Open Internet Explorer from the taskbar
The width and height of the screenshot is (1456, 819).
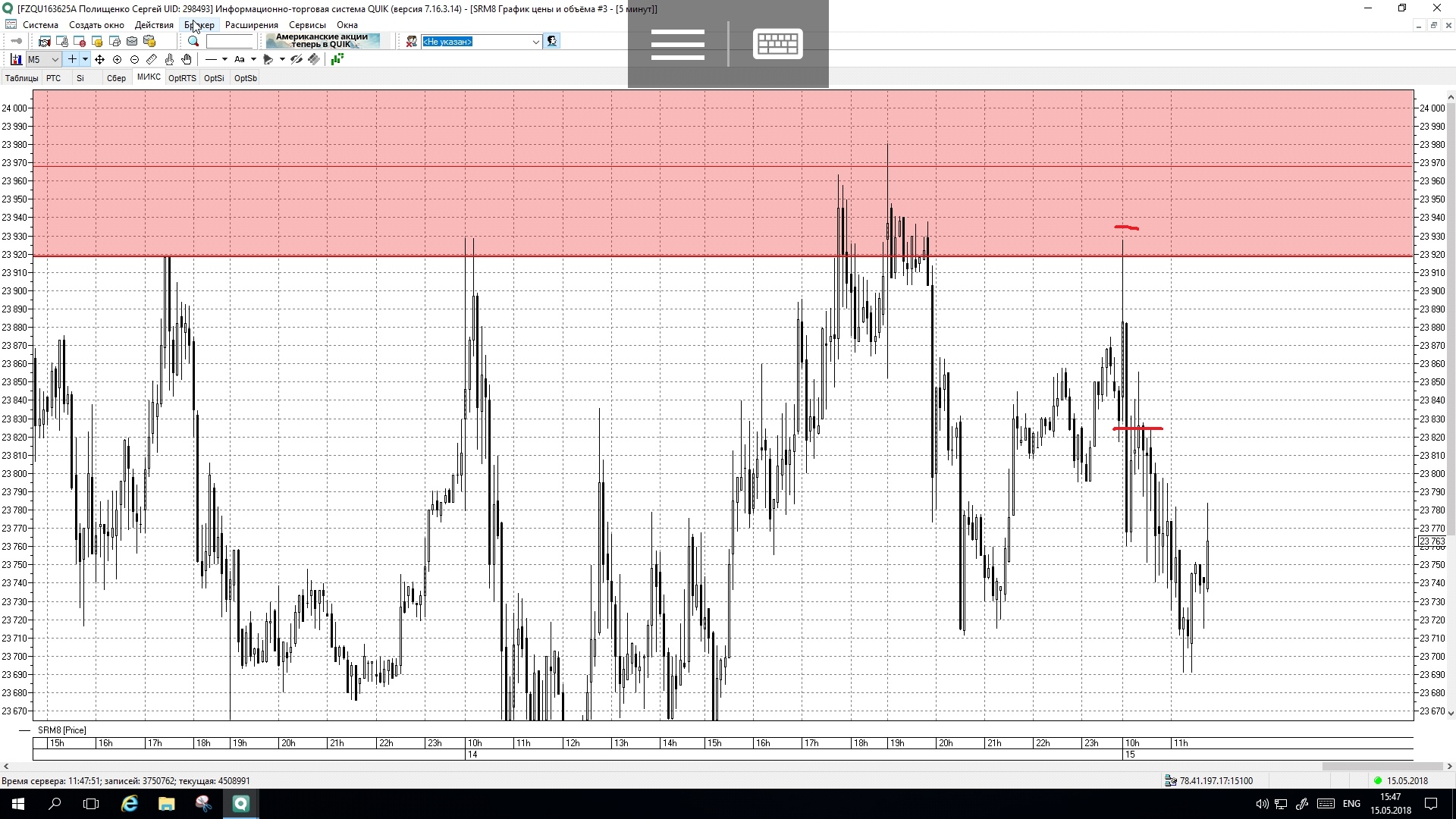tap(130, 804)
